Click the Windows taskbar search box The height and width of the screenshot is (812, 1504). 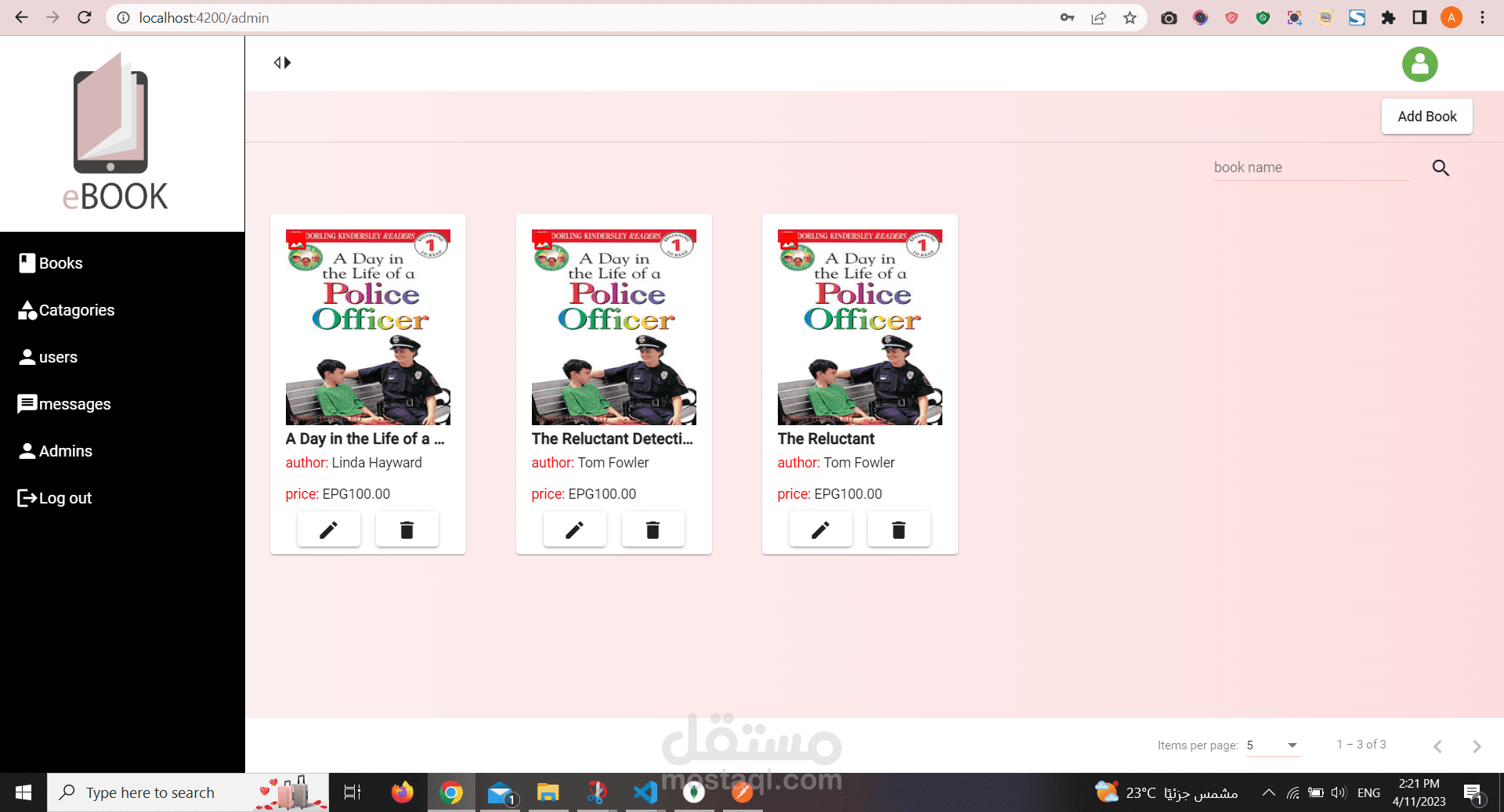[188, 792]
